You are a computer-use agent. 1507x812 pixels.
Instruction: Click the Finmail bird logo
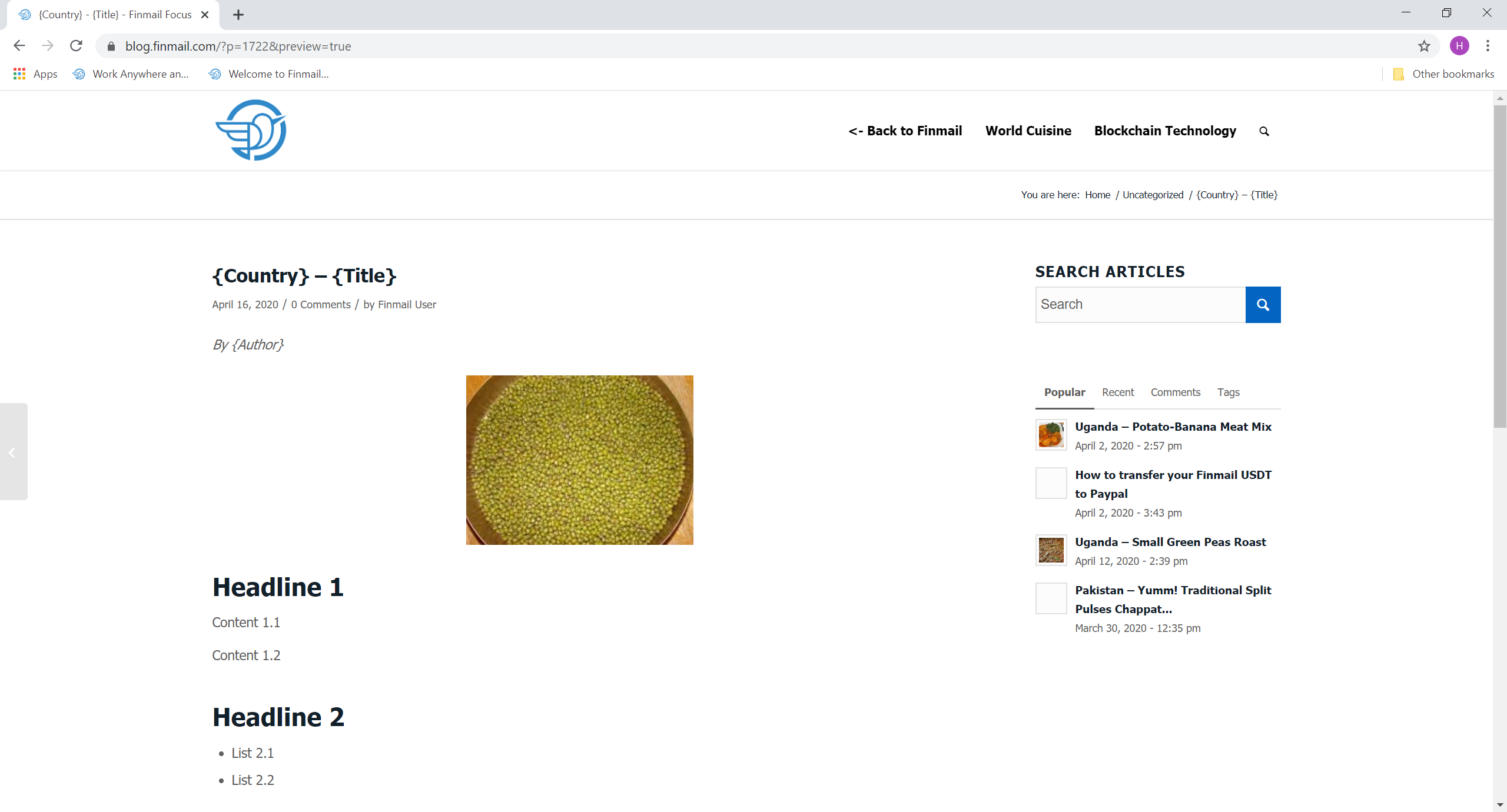251,130
